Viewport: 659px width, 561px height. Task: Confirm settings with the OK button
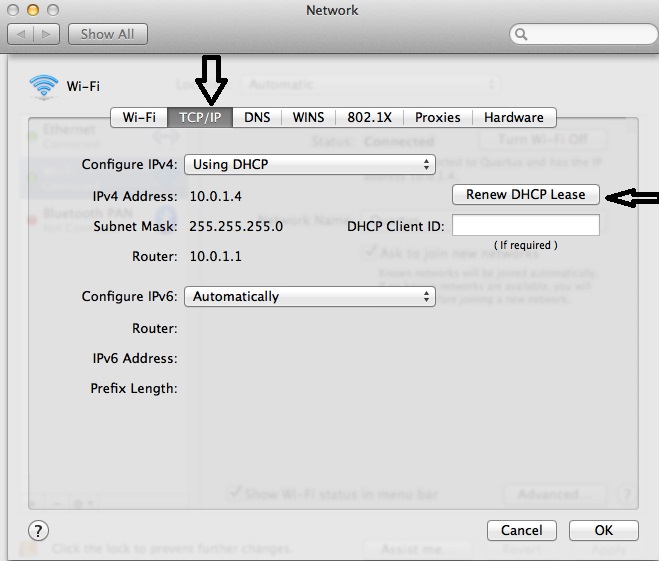[604, 530]
